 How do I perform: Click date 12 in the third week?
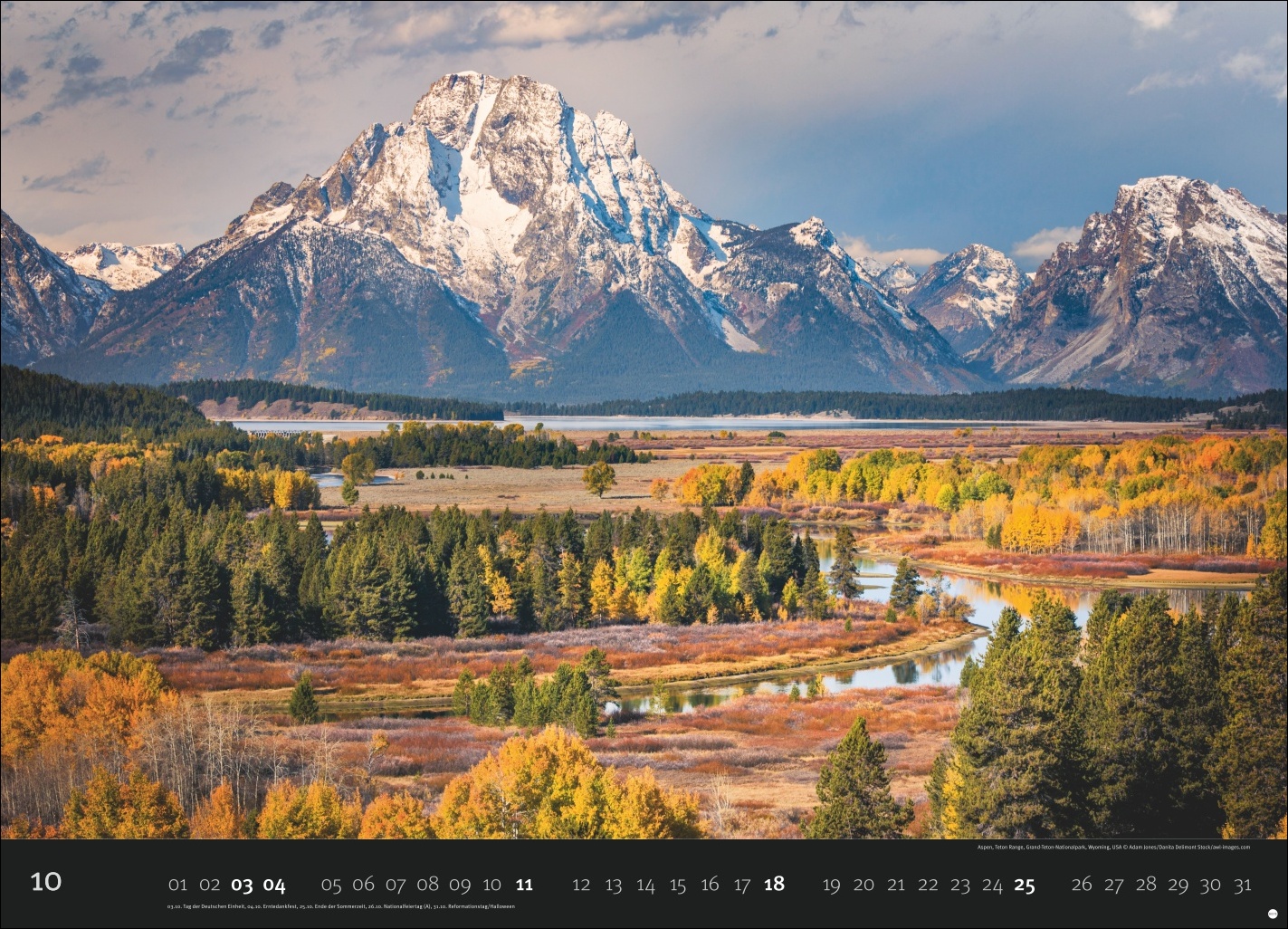[x=581, y=885]
